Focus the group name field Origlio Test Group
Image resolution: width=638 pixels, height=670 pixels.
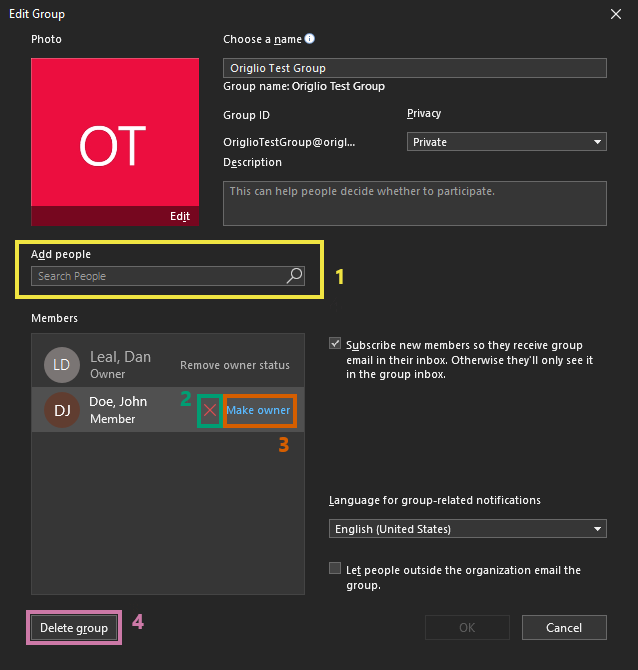coord(415,68)
